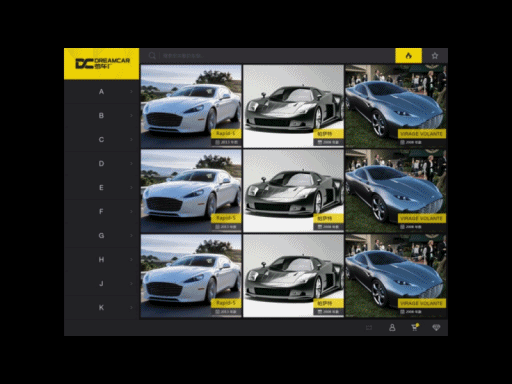Image resolution: width=512 pixels, height=384 pixels.
Task: Click the yellow Rapid-S label in second row
Action: click(226, 218)
